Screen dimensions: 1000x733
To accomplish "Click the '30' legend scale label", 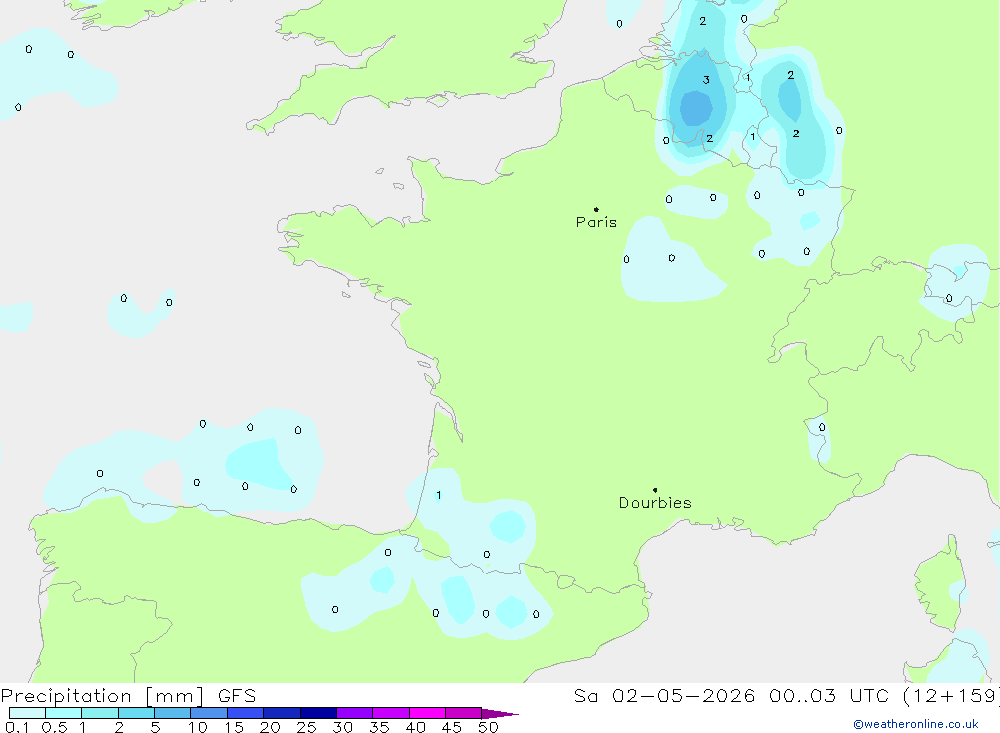I will click(x=342, y=727).
